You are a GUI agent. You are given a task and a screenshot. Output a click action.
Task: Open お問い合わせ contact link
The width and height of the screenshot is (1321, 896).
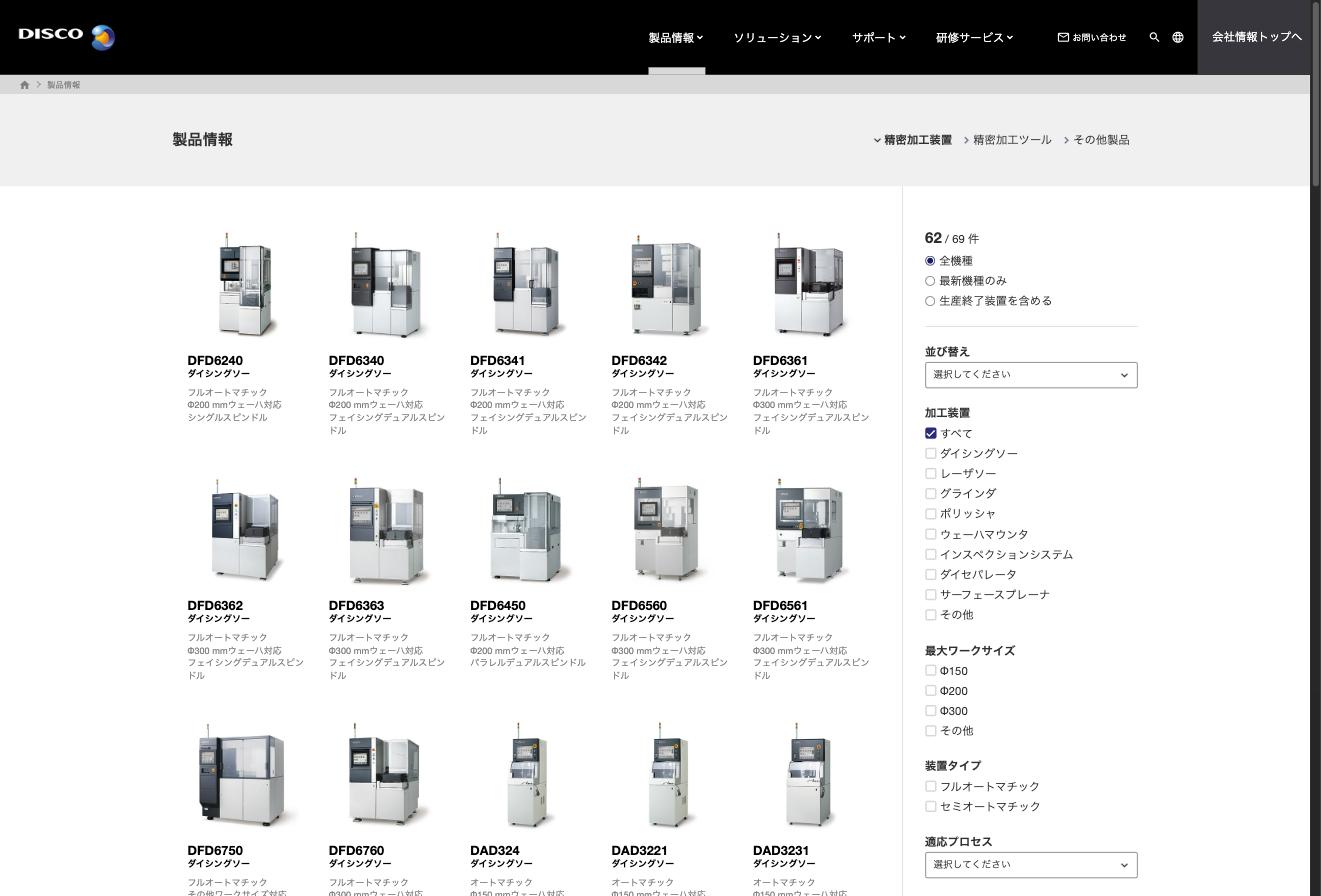click(x=1092, y=37)
